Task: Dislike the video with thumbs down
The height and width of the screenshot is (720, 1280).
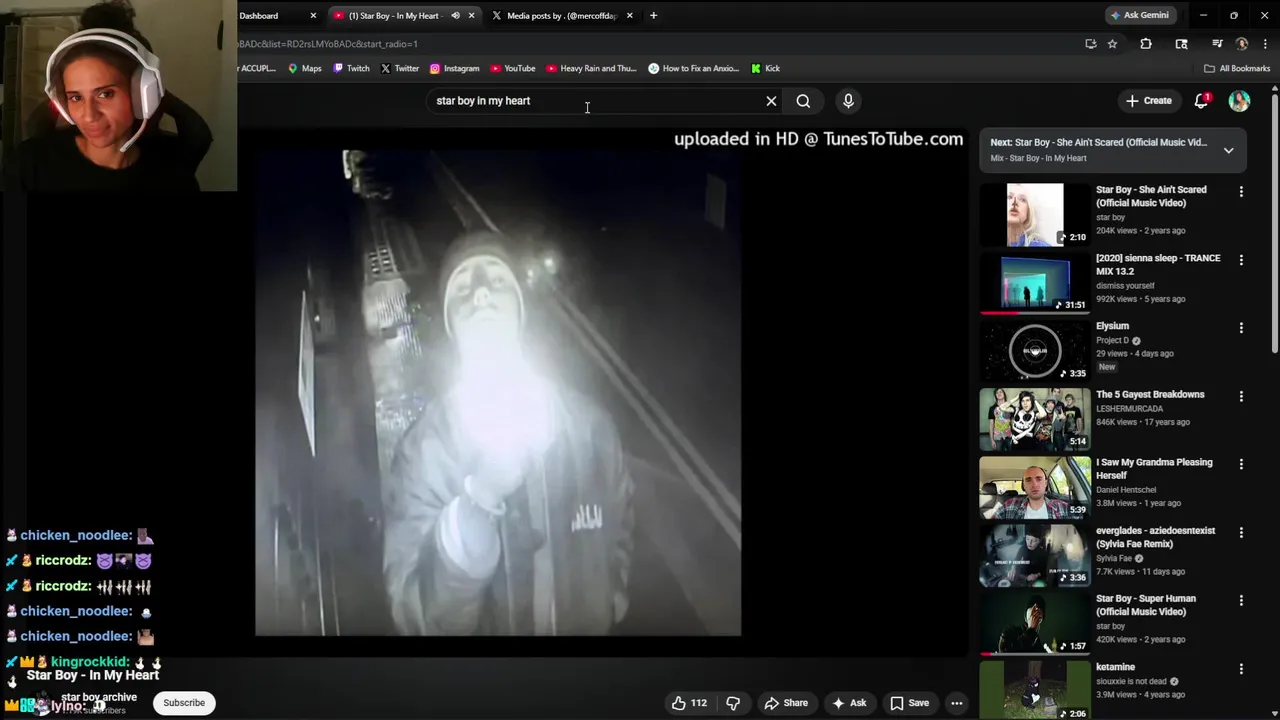Action: 733,703
